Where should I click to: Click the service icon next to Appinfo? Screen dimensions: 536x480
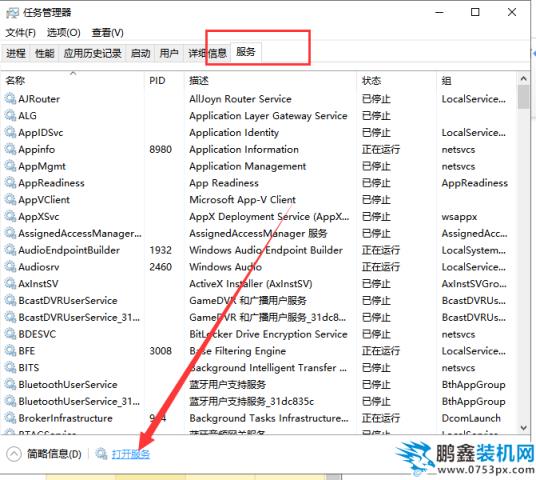tap(10, 149)
